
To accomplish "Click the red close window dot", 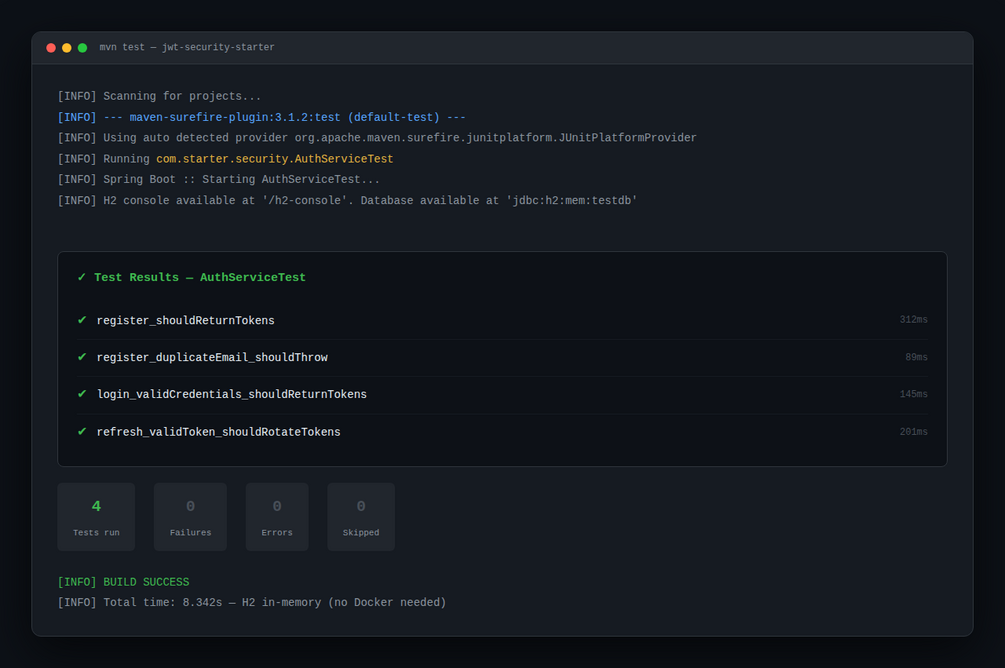I will pos(51,48).
